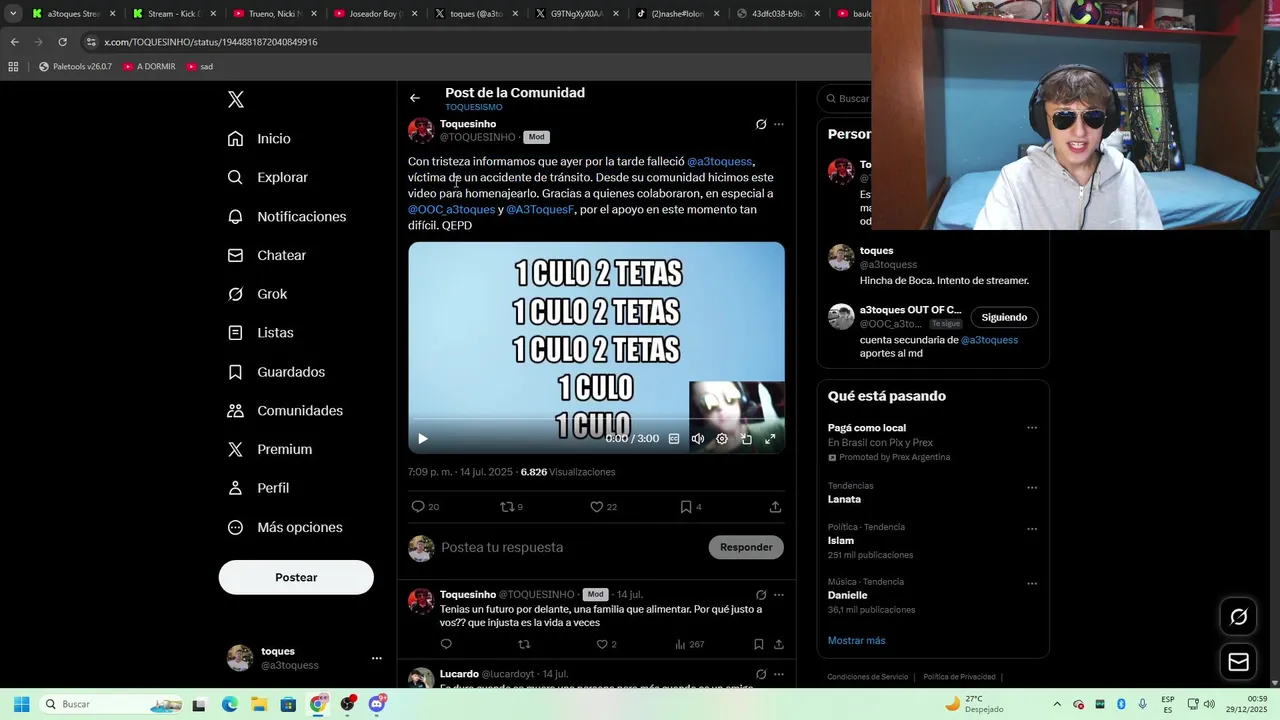Open Chatear in the sidebar
The width and height of the screenshot is (1280, 720).
click(x=266, y=255)
